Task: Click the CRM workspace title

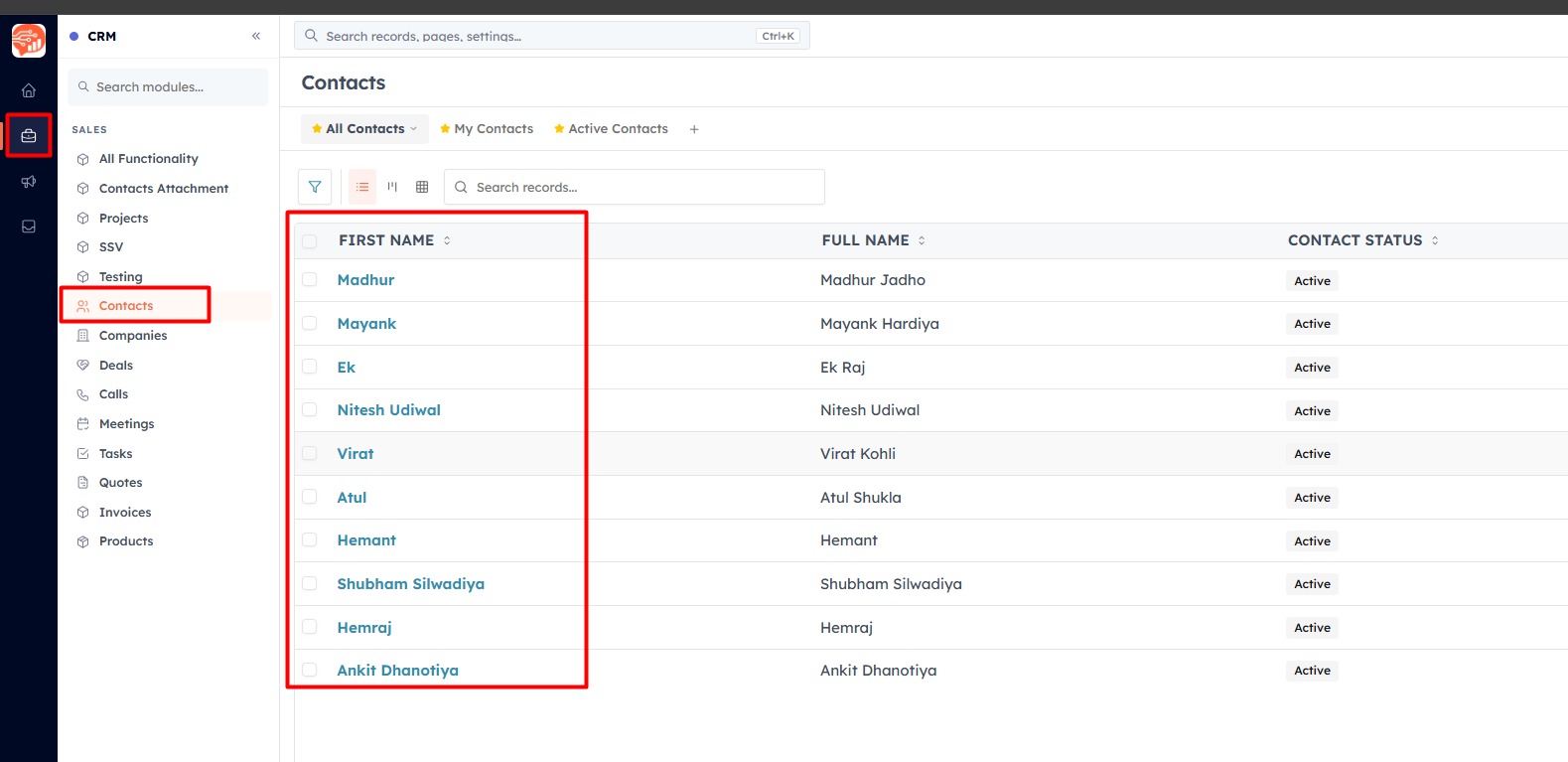Action: pyautogui.click(x=101, y=36)
